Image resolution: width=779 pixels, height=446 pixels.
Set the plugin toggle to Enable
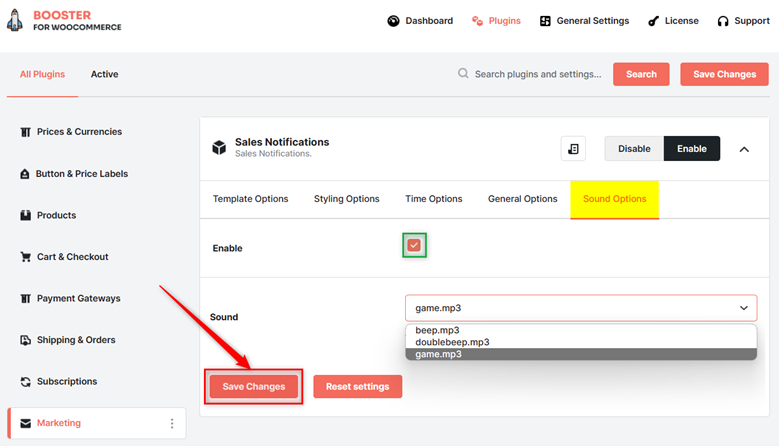point(692,149)
